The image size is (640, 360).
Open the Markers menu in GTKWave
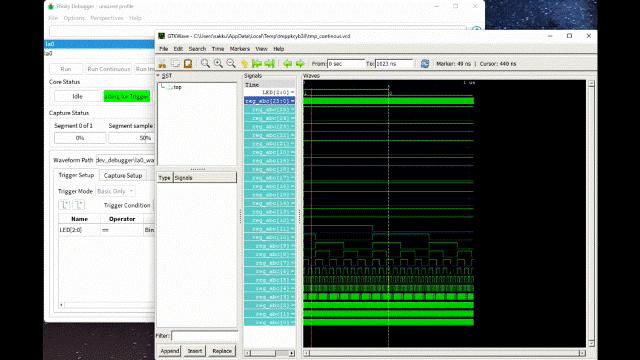point(240,49)
